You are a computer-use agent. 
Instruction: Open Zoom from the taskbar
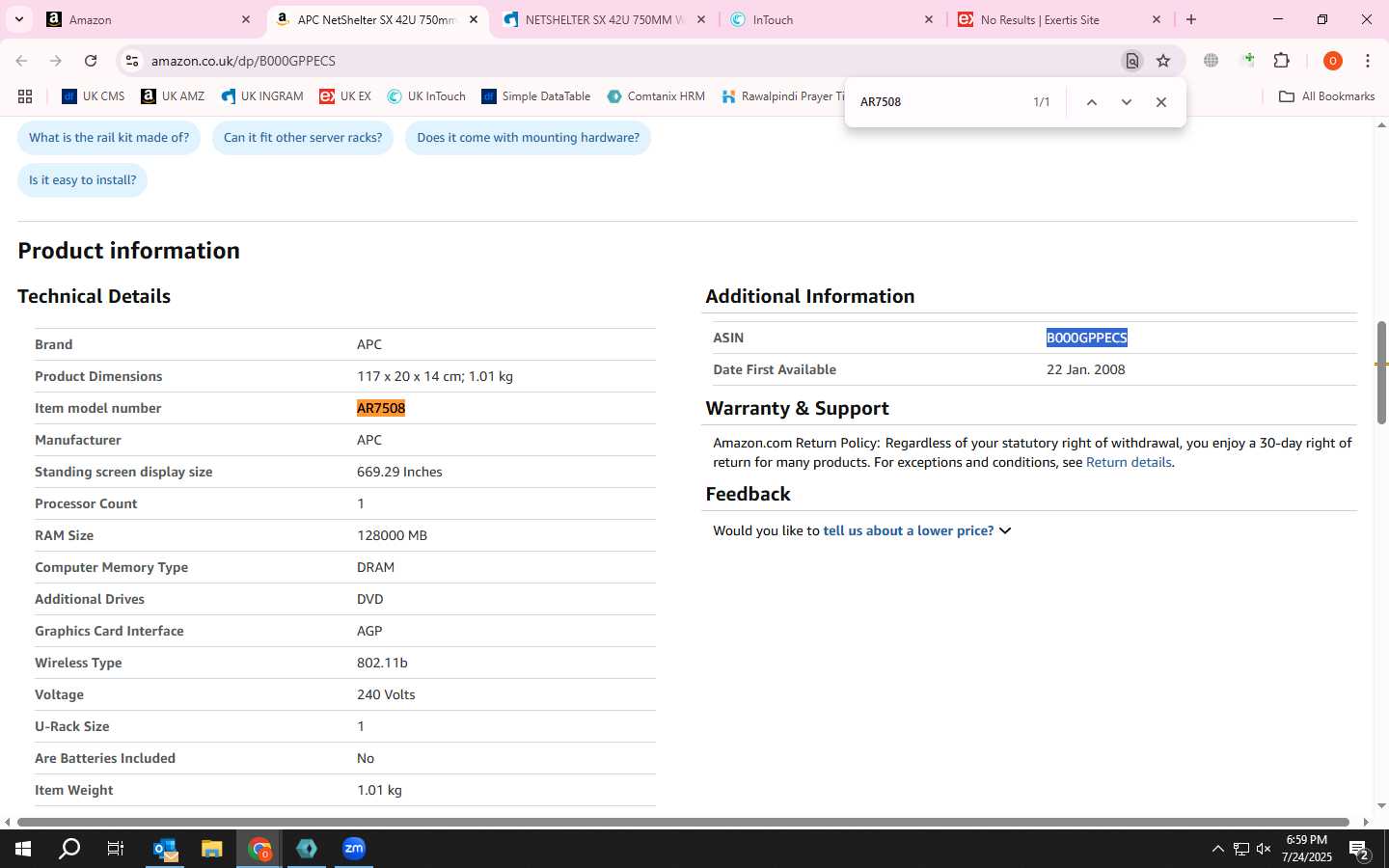click(x=354, y=849)
